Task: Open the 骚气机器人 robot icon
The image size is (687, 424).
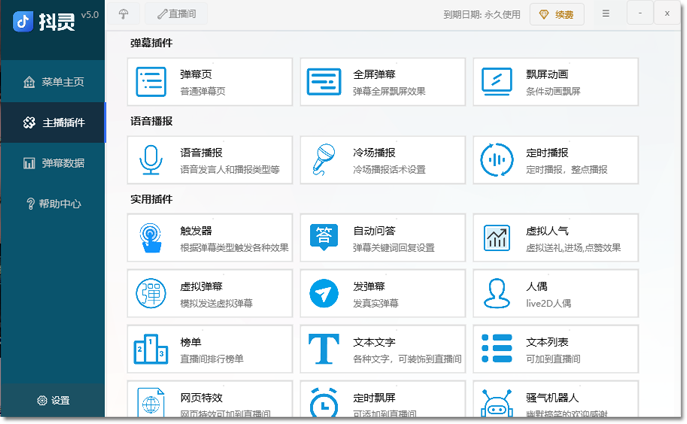Action: point(496,403)
